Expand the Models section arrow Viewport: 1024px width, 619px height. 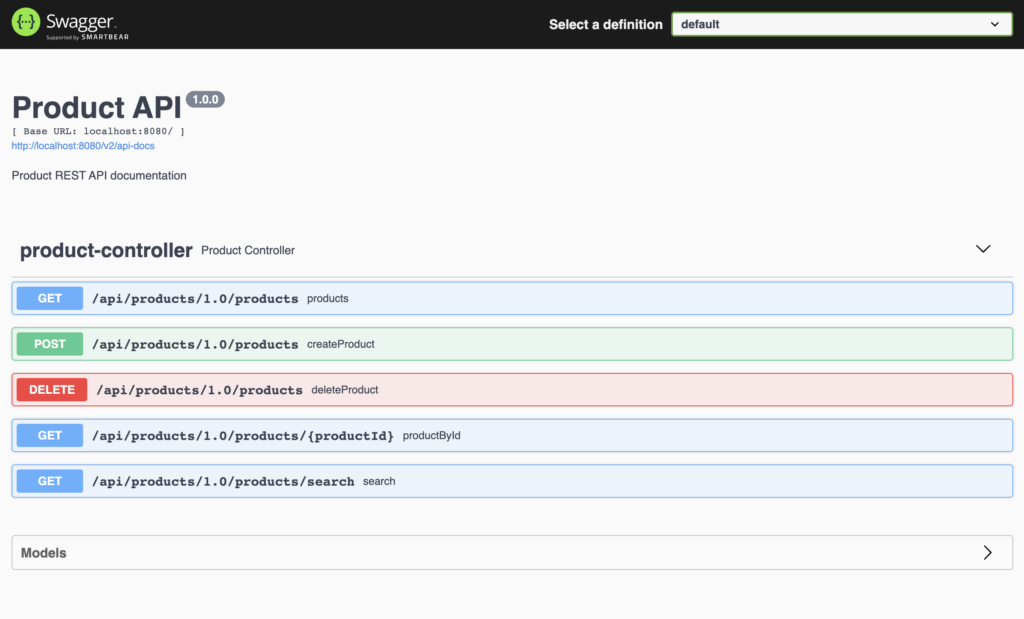pyautogui.click(x=987, y=552)
